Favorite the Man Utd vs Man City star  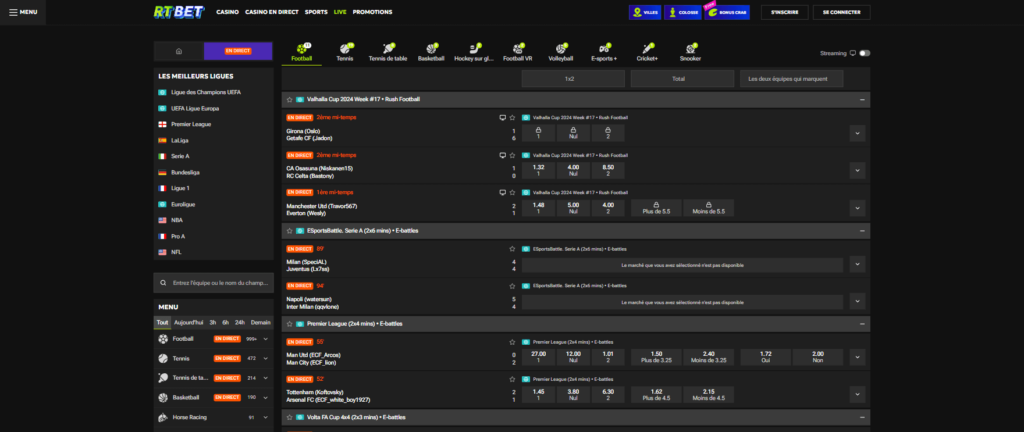click(512, 341)
